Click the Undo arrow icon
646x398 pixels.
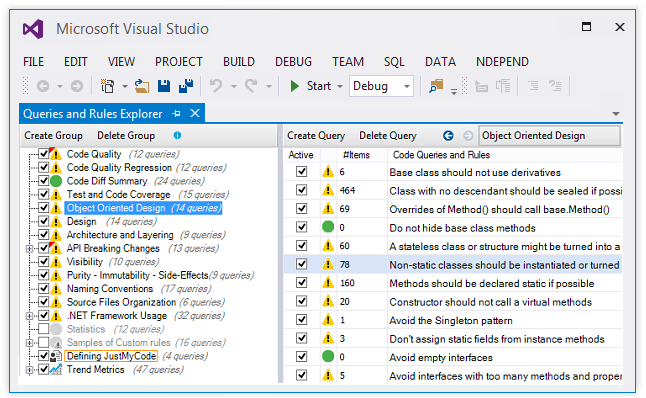(216, 86)
